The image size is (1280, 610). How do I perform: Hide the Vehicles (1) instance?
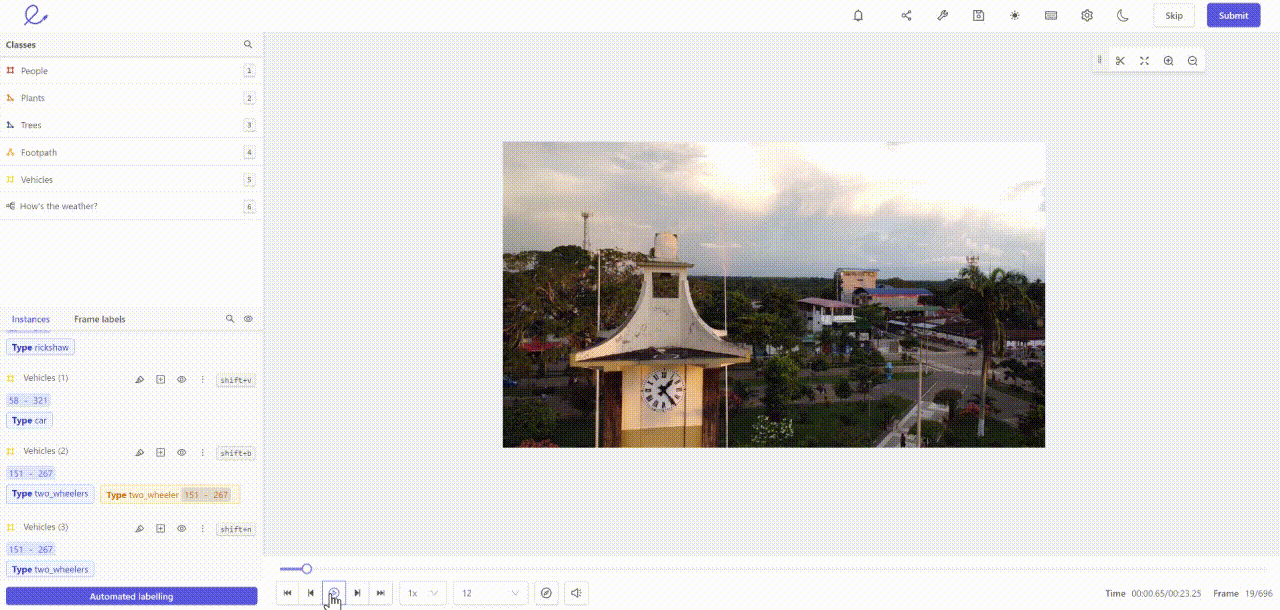click(182, 380)
